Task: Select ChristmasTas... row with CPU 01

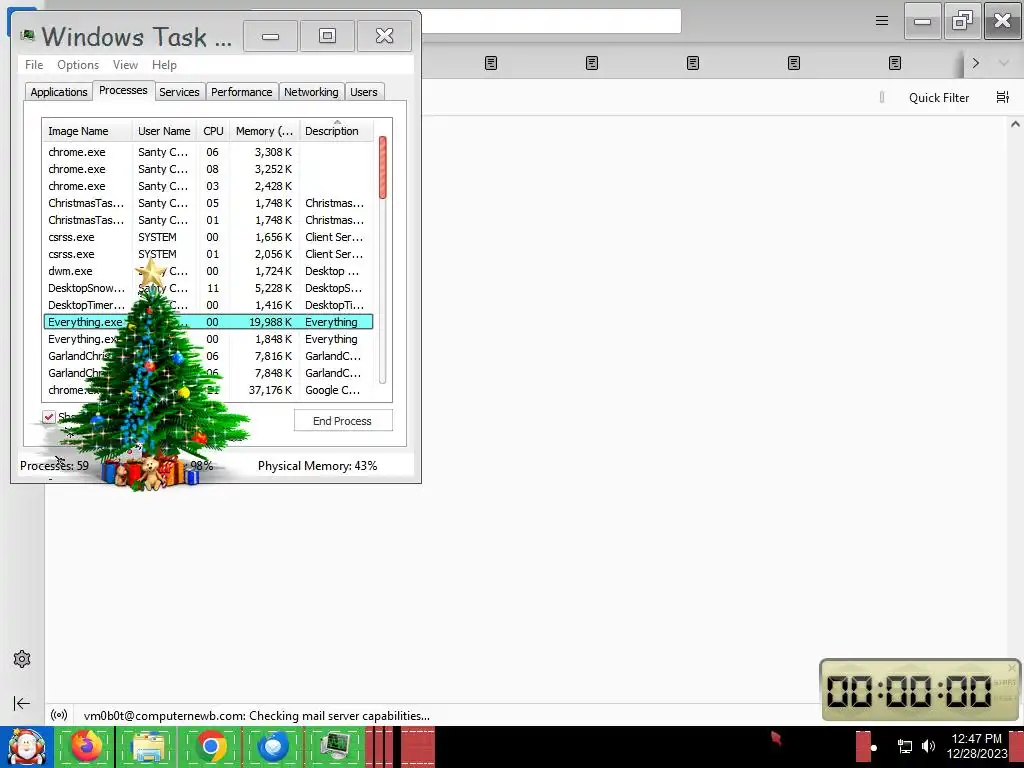Action: [x=208, y=219]
